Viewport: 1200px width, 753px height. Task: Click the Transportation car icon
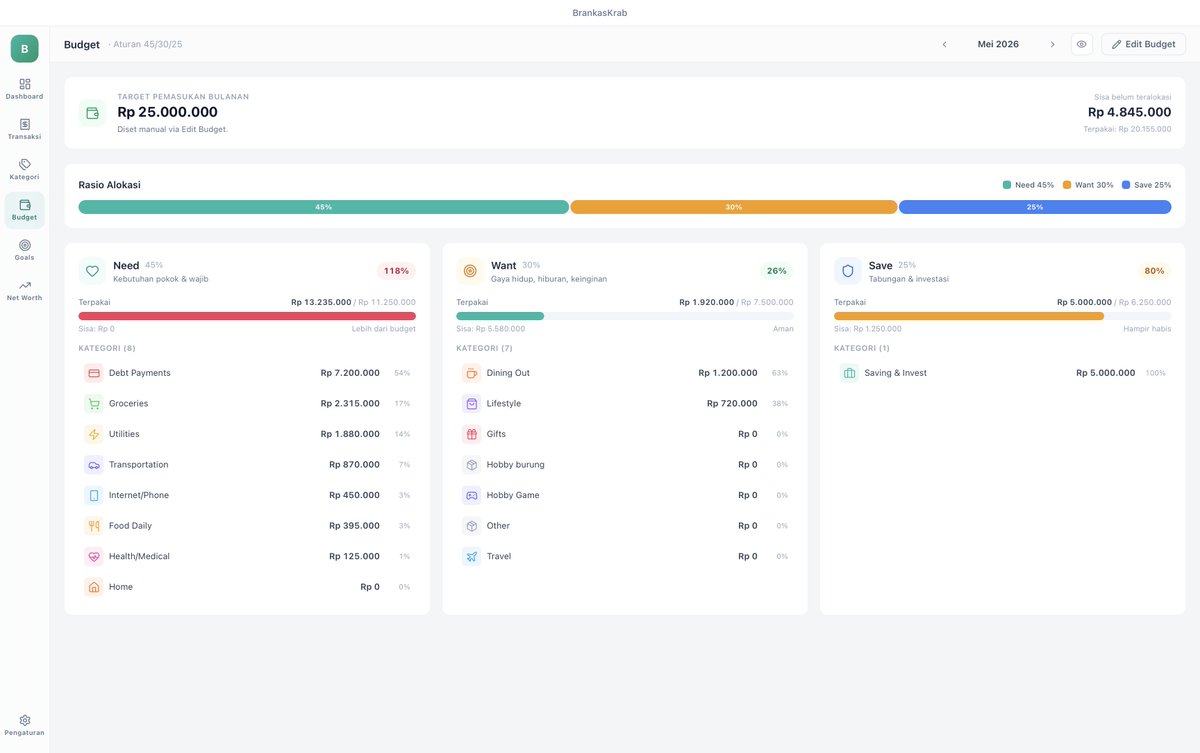93,465
